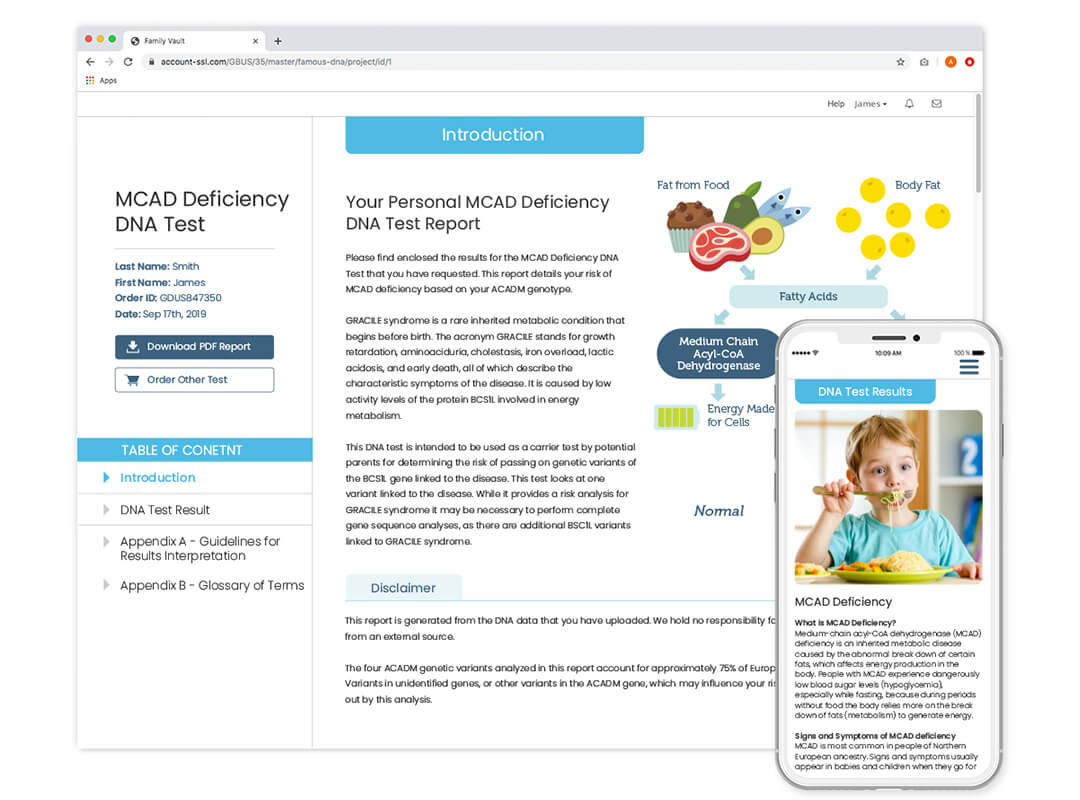Open the Apps grid shortcut in bookmarks bar
Viewport: 1080px width, 800px height.
pos(90,81)
